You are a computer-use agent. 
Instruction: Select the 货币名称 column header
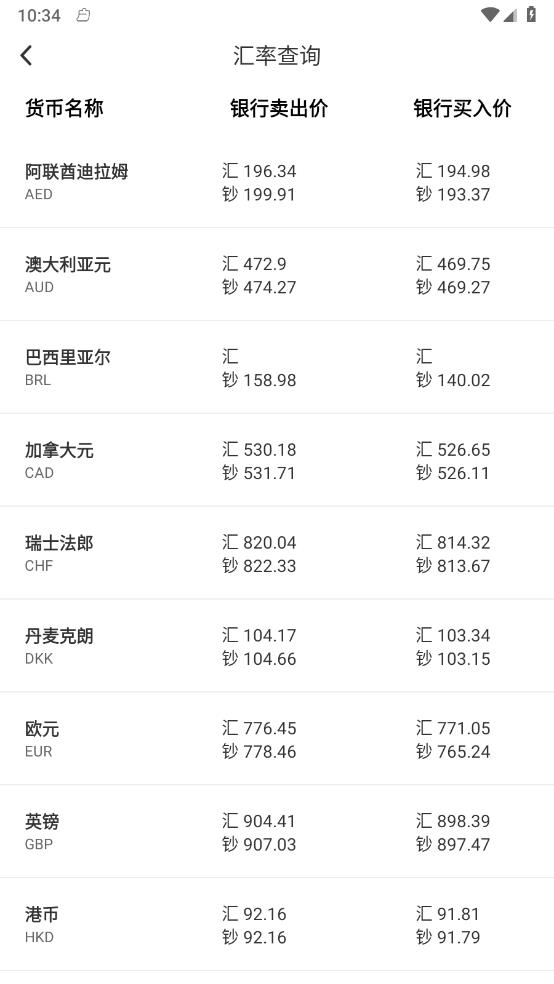click(x=64, y=108)
